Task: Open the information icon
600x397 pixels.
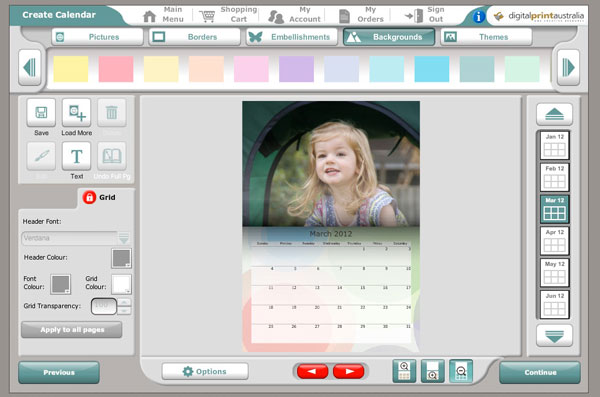Action: click(x=479, y=16)
